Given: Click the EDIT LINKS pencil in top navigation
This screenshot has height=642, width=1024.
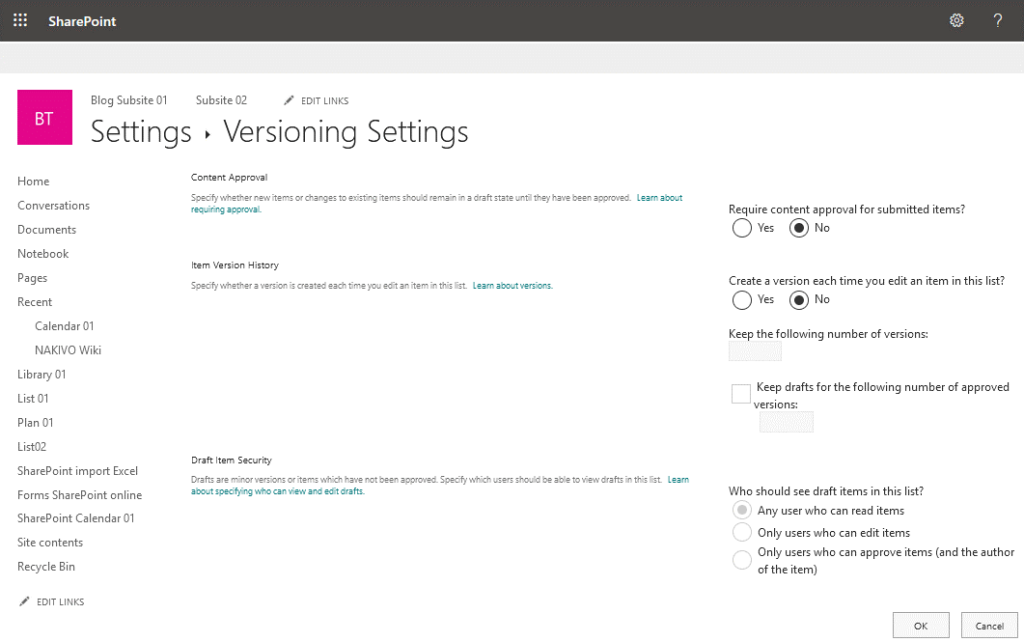Looking at the screenshot, I should [316, 100].
